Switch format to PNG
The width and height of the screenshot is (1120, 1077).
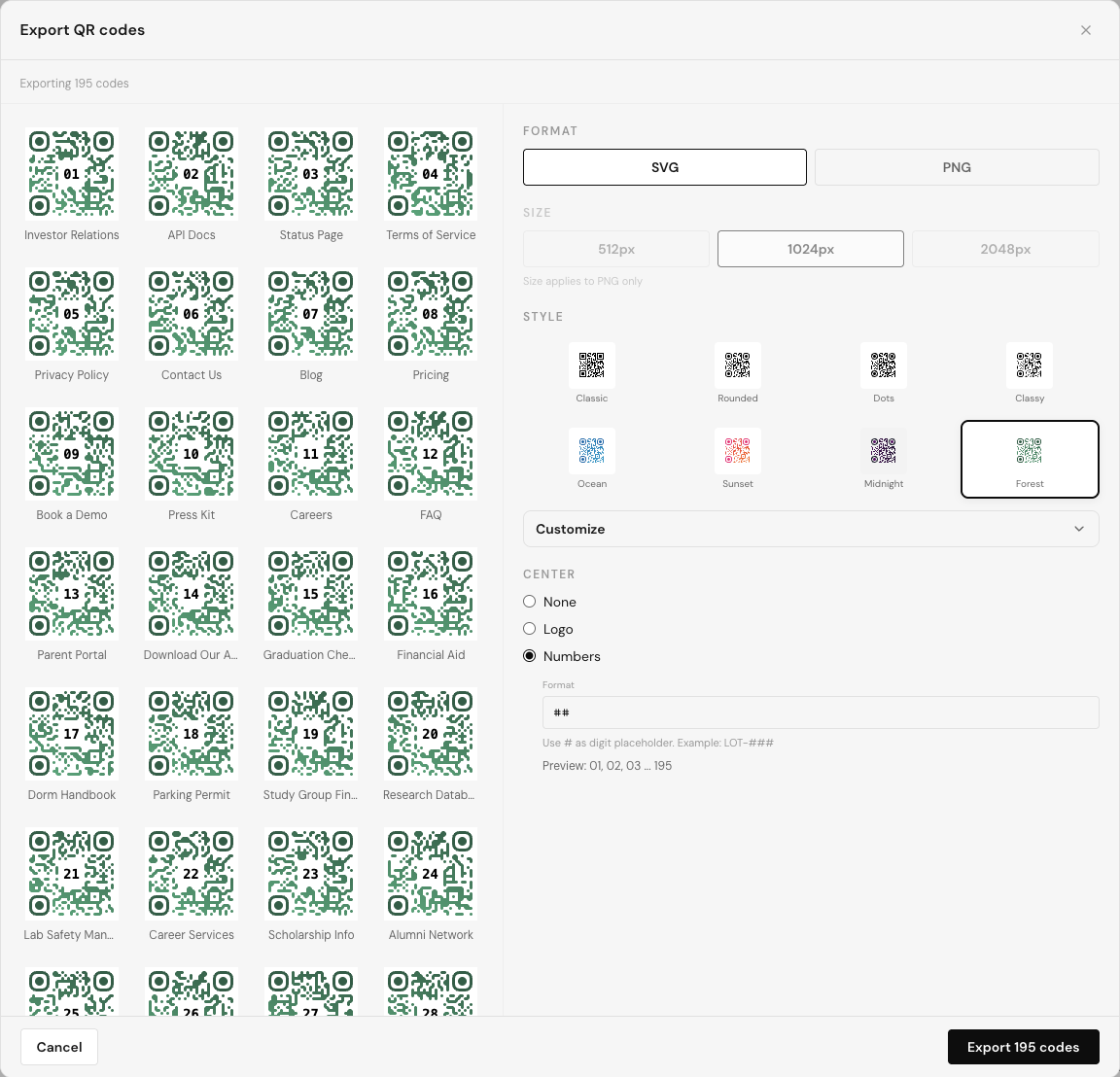click(x=957, y=167)
